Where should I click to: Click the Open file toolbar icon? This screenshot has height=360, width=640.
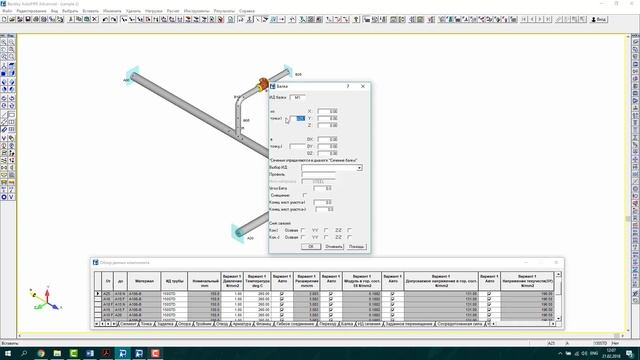(12, 19)
